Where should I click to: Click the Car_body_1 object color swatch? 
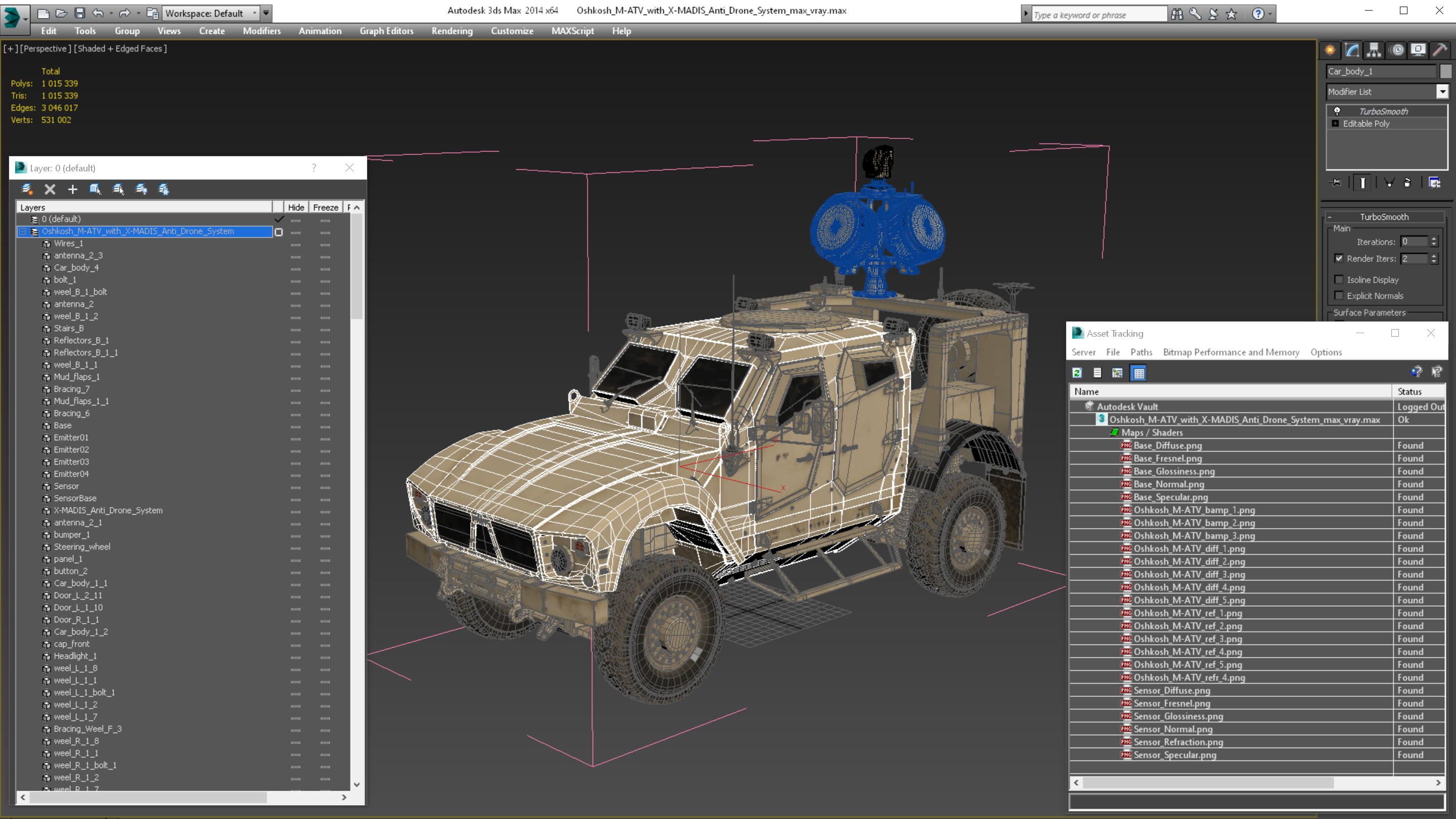[x=1445, y=71]
